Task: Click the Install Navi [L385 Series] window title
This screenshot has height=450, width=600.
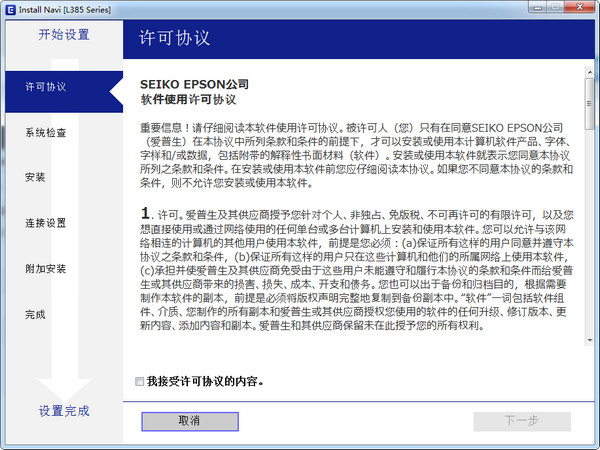Action: (65, 10)
